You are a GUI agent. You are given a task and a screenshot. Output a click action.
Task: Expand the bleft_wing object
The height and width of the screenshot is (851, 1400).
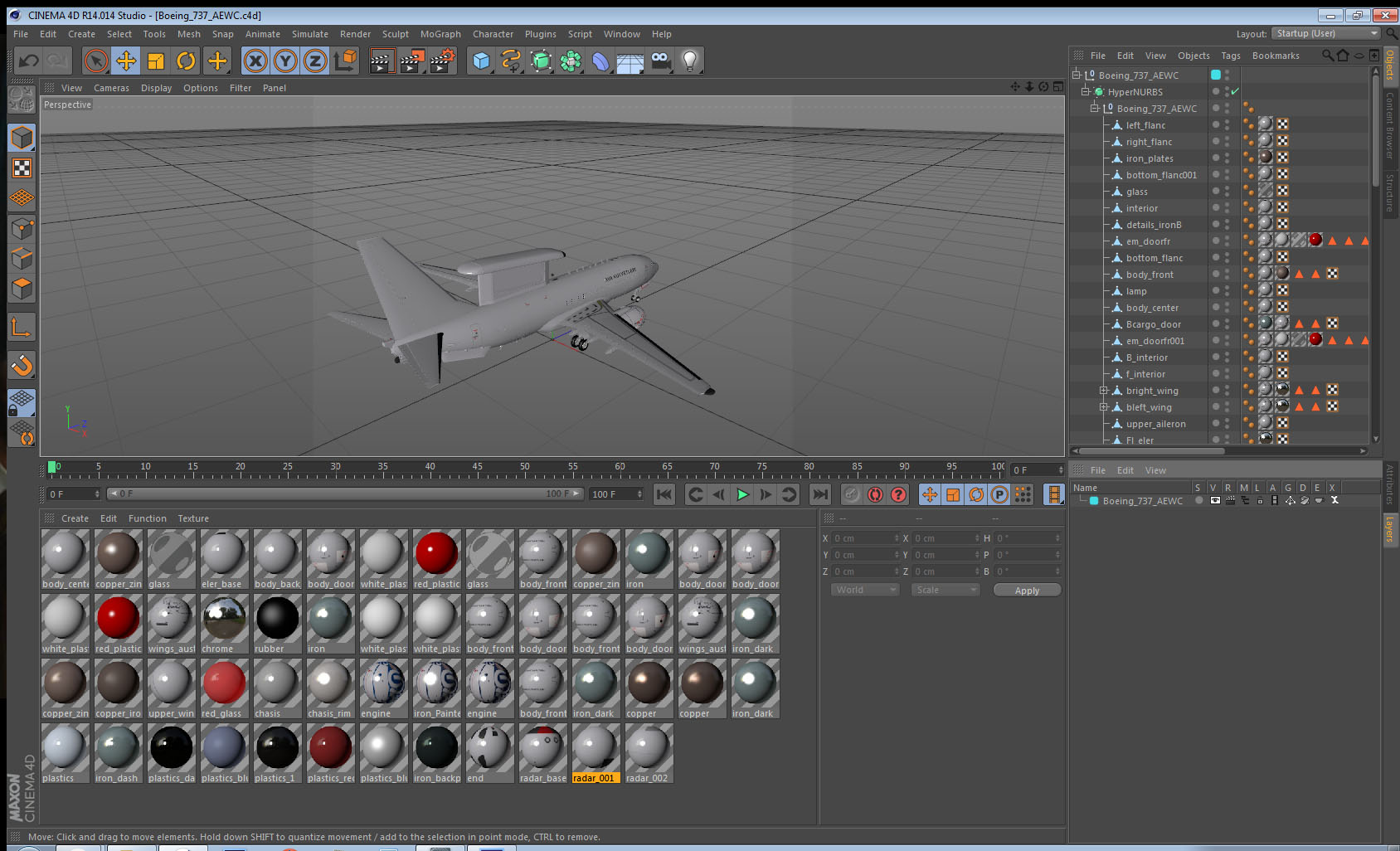click(1104, 406)
